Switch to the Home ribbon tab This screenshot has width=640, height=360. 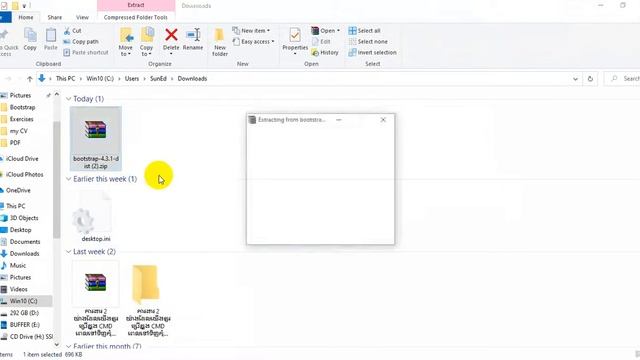26,18
